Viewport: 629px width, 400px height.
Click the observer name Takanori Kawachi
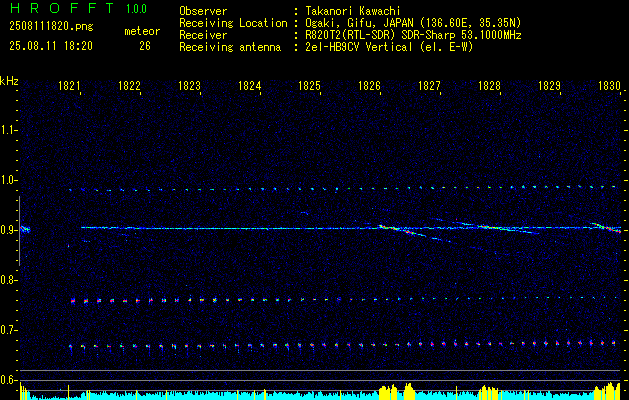tap(352, 11)
